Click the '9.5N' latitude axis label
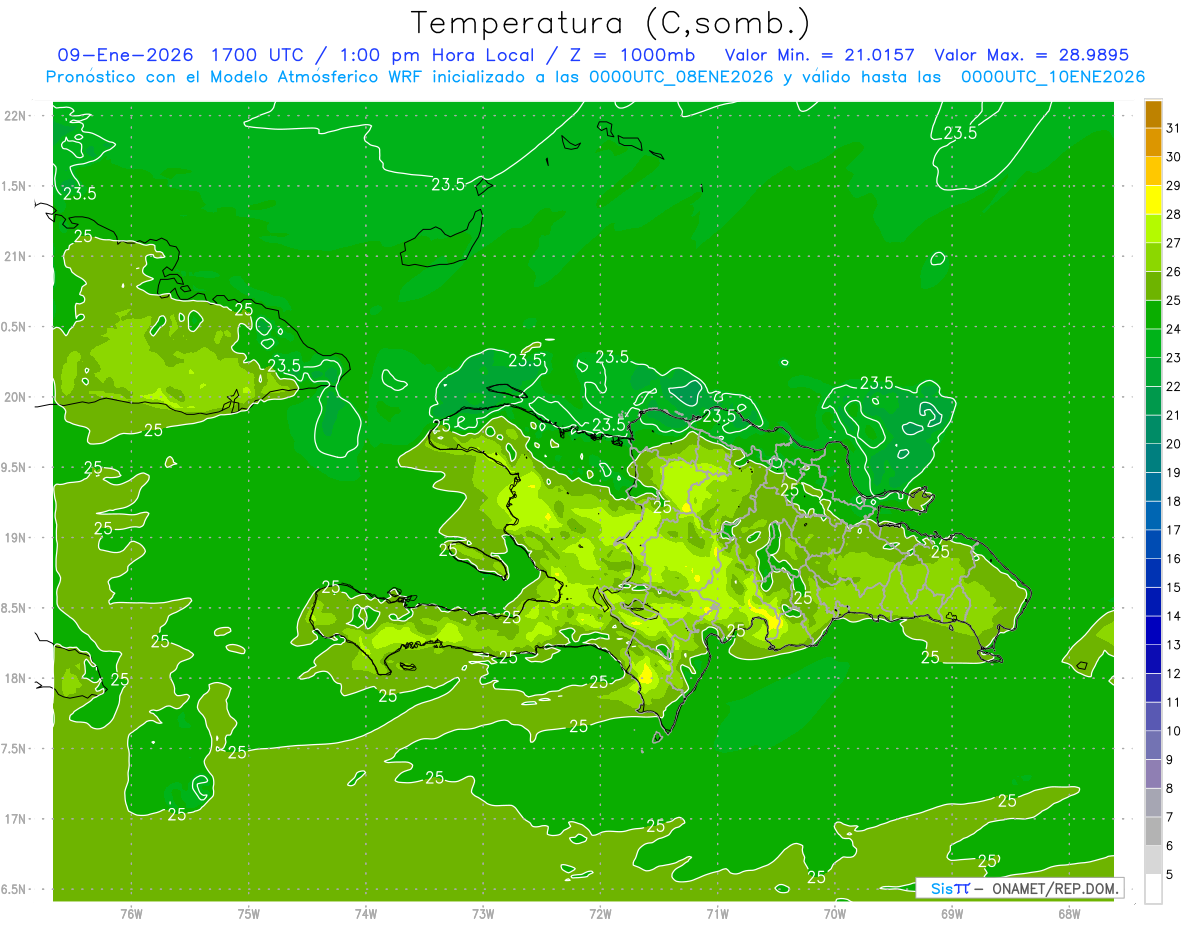 pos(14,468)
